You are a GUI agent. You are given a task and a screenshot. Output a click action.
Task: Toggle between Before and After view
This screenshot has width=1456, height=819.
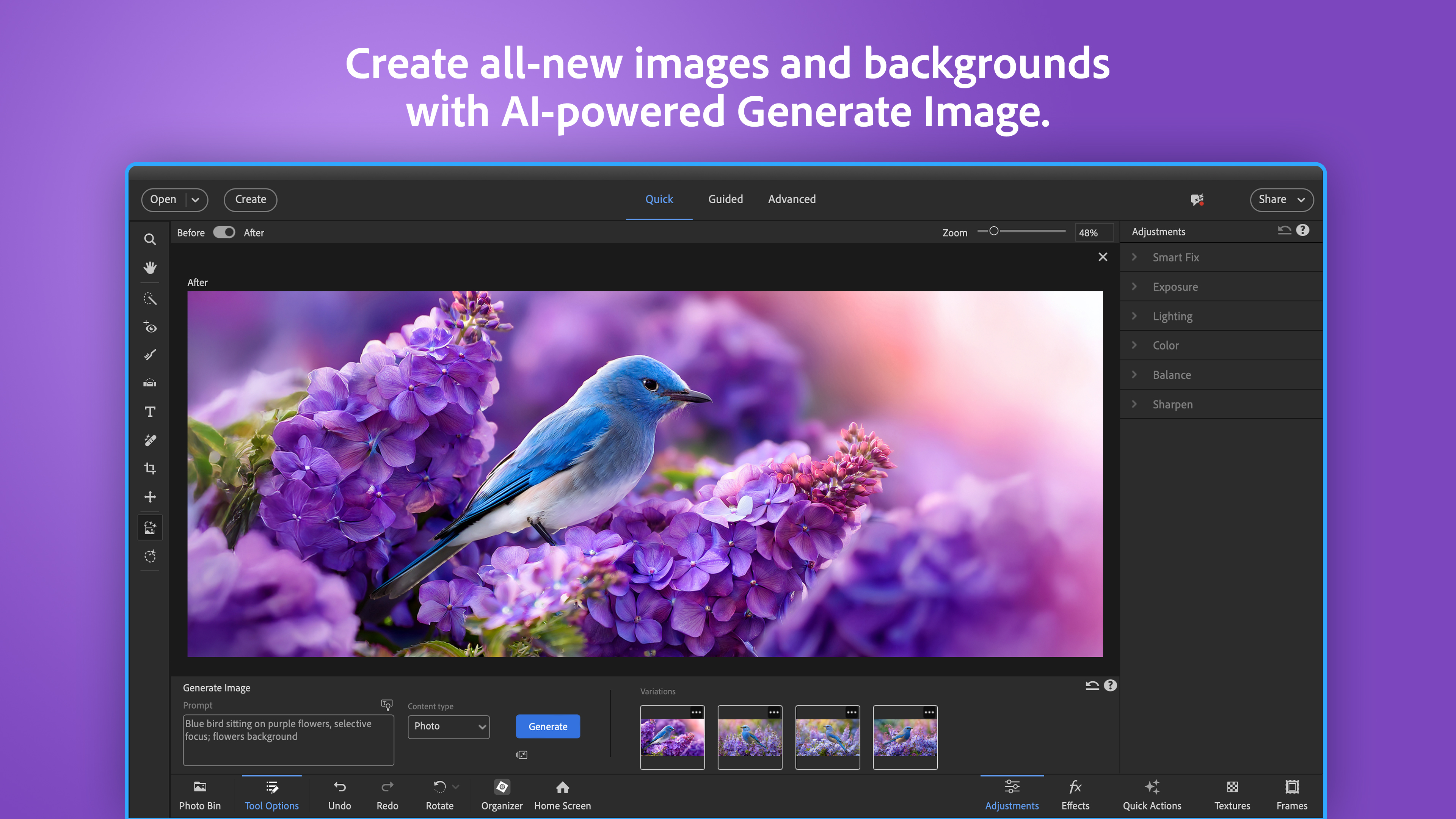[224, 232]
